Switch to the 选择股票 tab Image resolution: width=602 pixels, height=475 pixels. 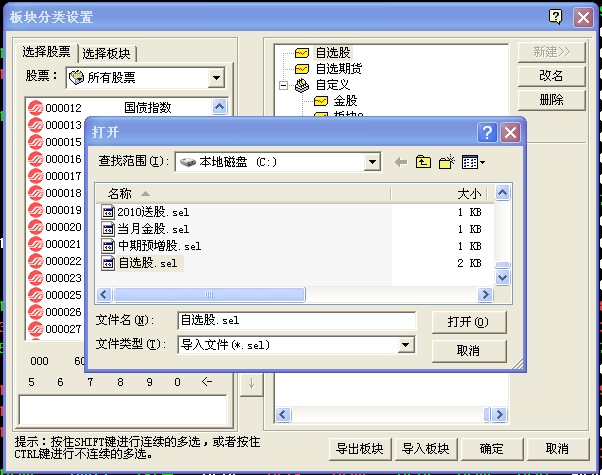click(x=46, y=52)
